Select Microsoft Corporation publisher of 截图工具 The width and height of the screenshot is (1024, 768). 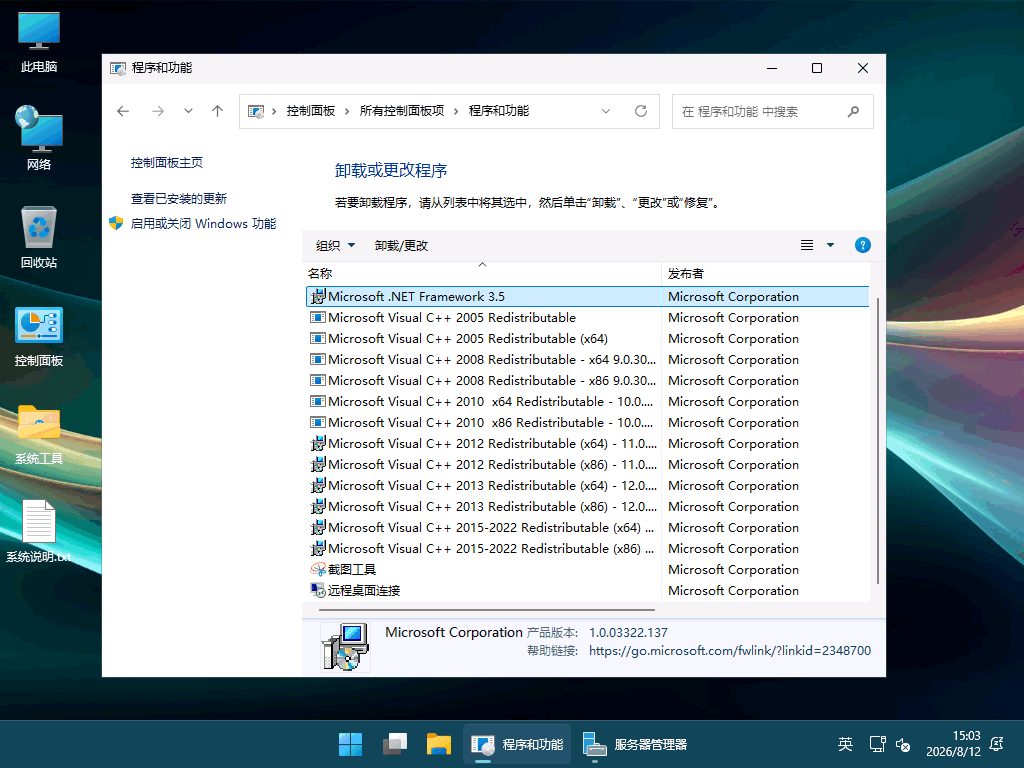[733, 569]
